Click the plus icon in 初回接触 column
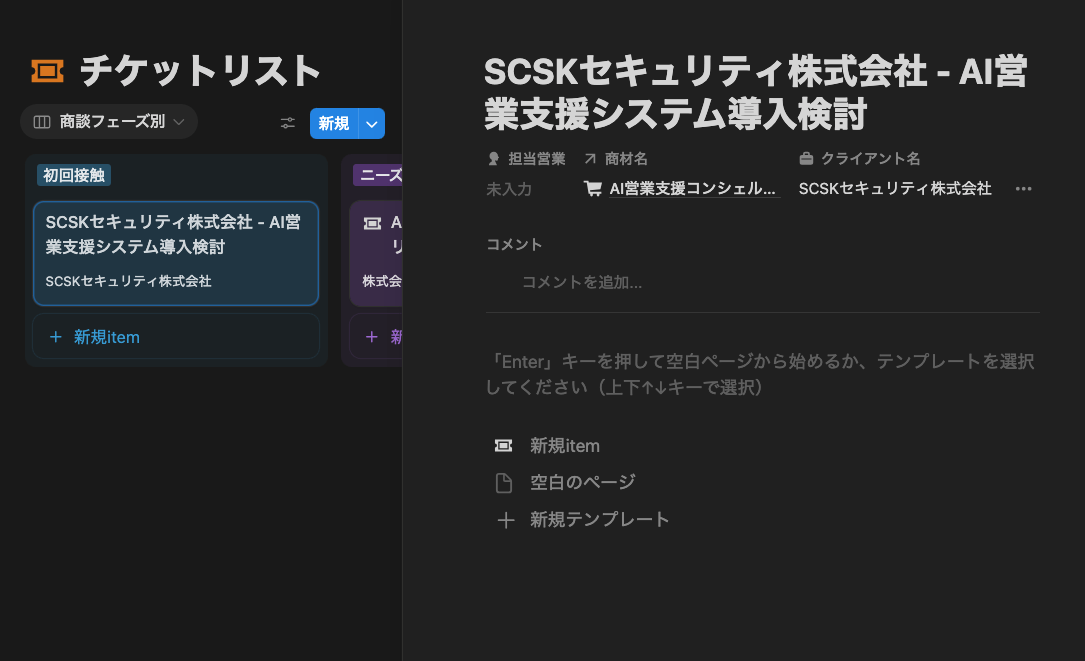The image size is (1085, 661). pyautogui.click(x=55, y=337)
